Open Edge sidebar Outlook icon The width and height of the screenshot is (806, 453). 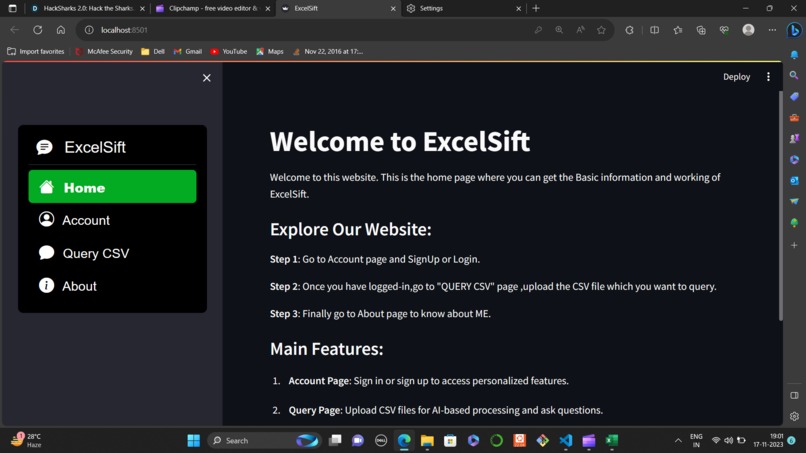pyautogui.click(x=794, y=180)
